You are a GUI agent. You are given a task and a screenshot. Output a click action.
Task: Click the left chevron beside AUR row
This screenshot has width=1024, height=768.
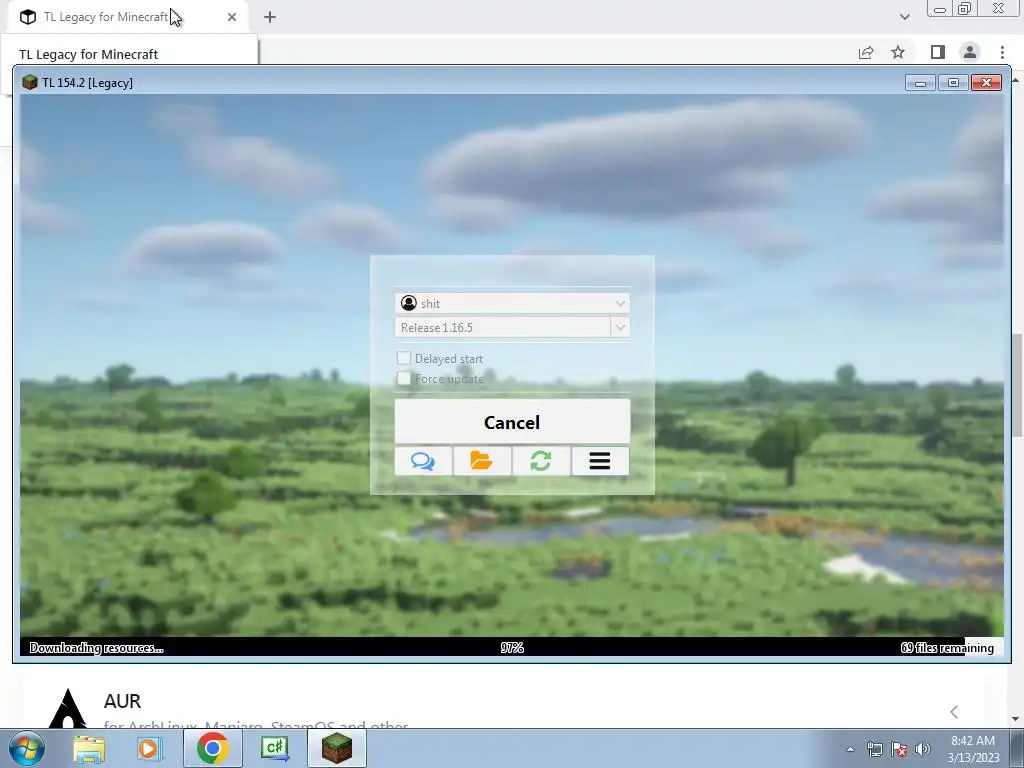954,712
